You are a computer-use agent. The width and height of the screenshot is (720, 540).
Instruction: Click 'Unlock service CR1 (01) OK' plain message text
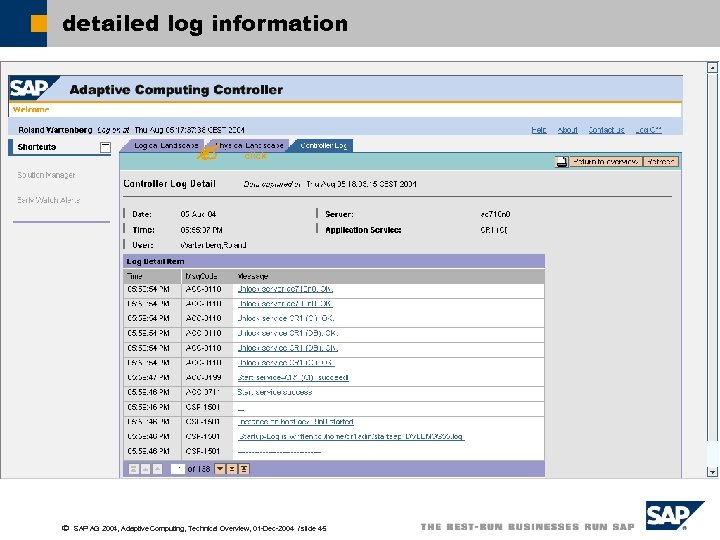point(286,318)
